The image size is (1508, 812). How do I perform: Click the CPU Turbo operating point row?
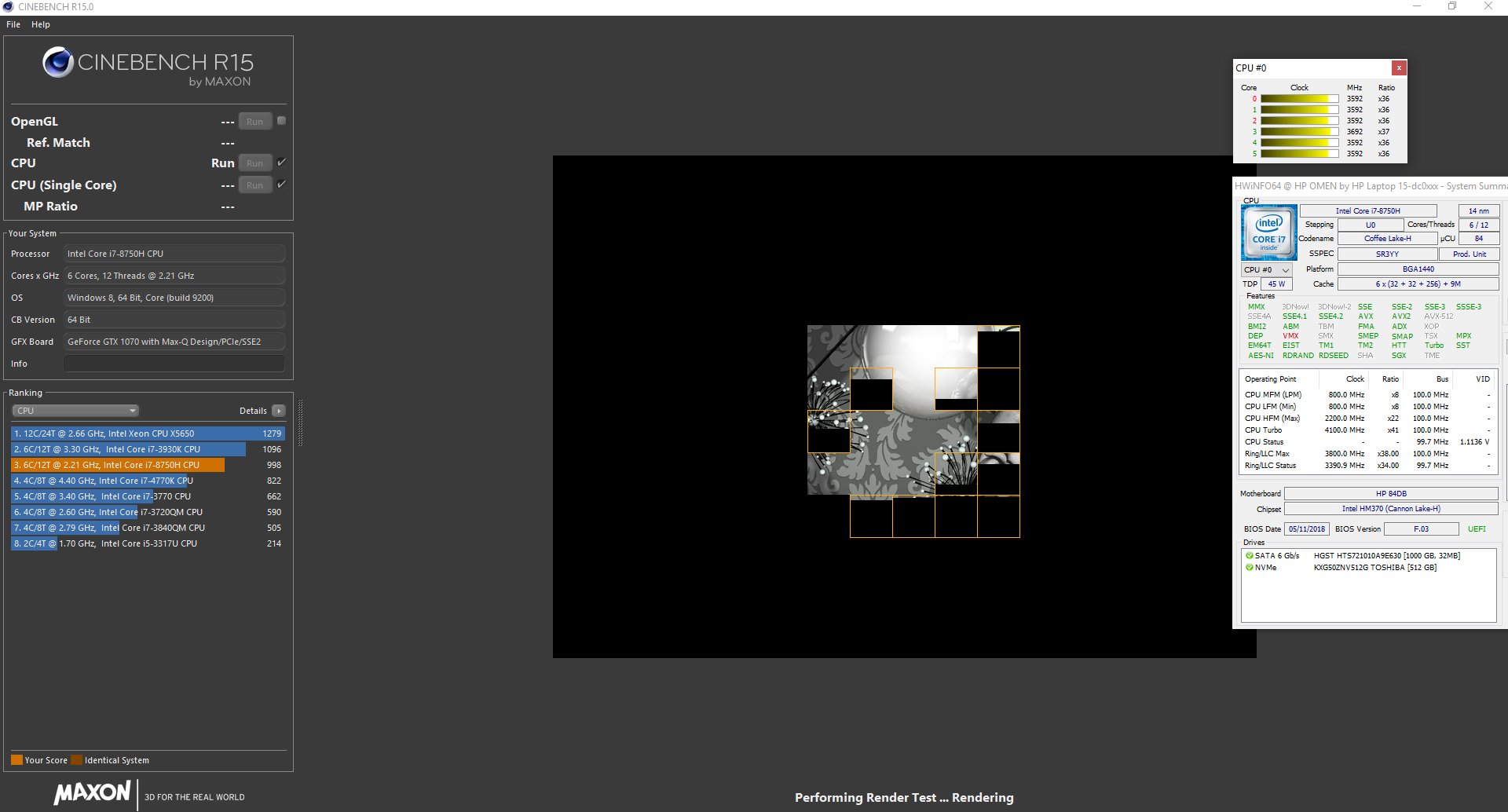click(1367, 430)
